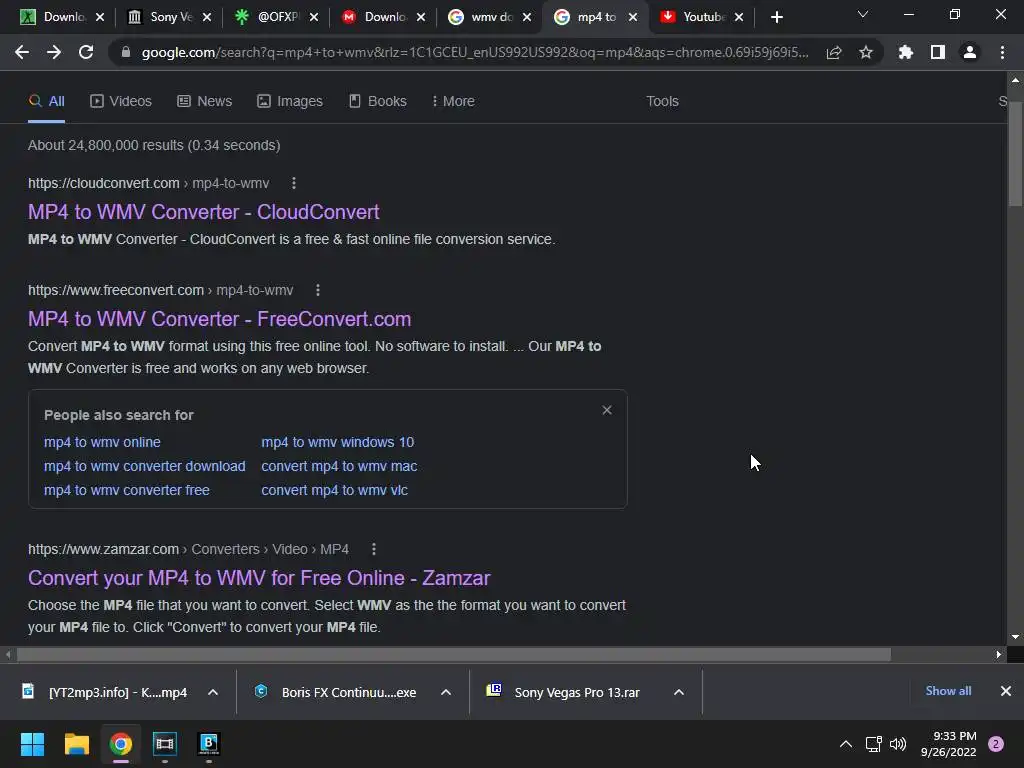Switch to the wmv do tab

click(492, 17)
